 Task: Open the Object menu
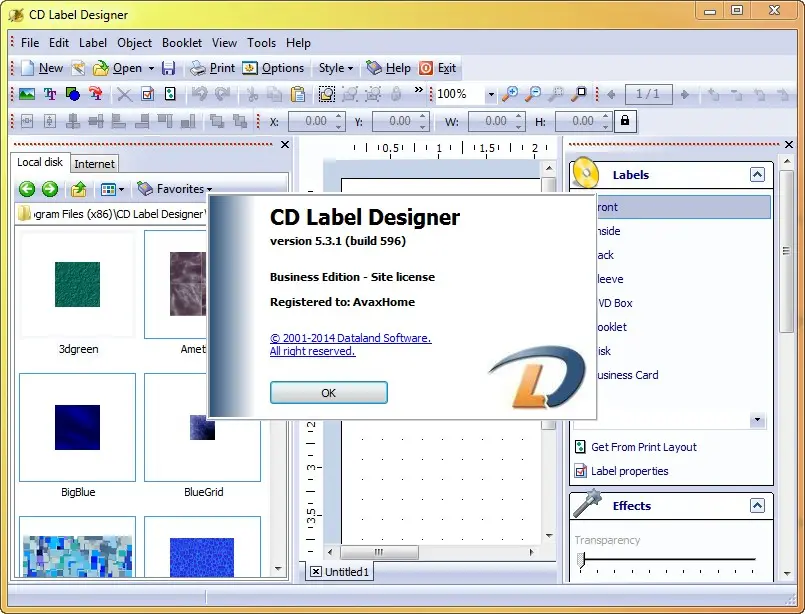135,43
